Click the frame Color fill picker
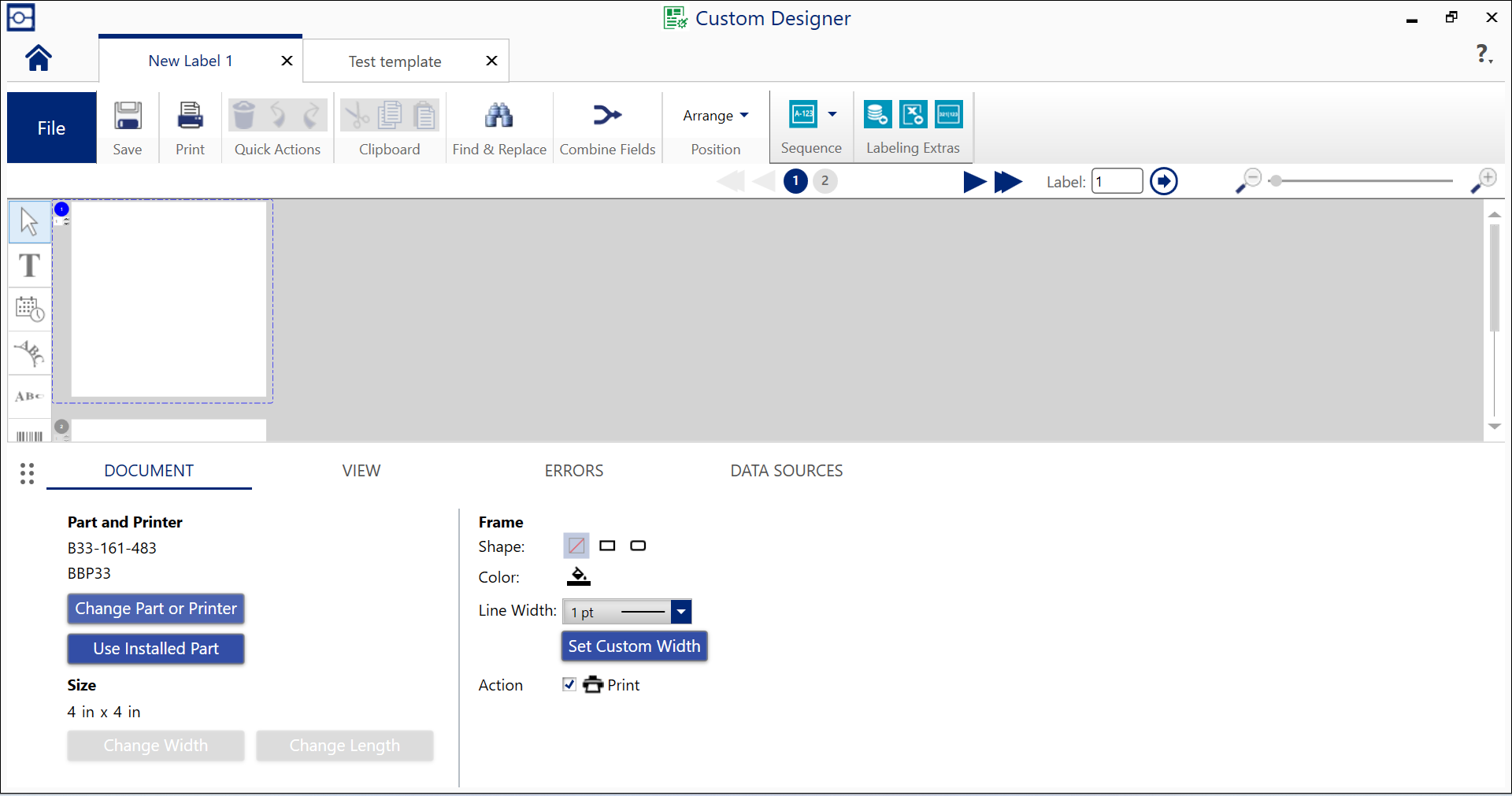This screenshot has height=796, width=1512. point(578,577)
